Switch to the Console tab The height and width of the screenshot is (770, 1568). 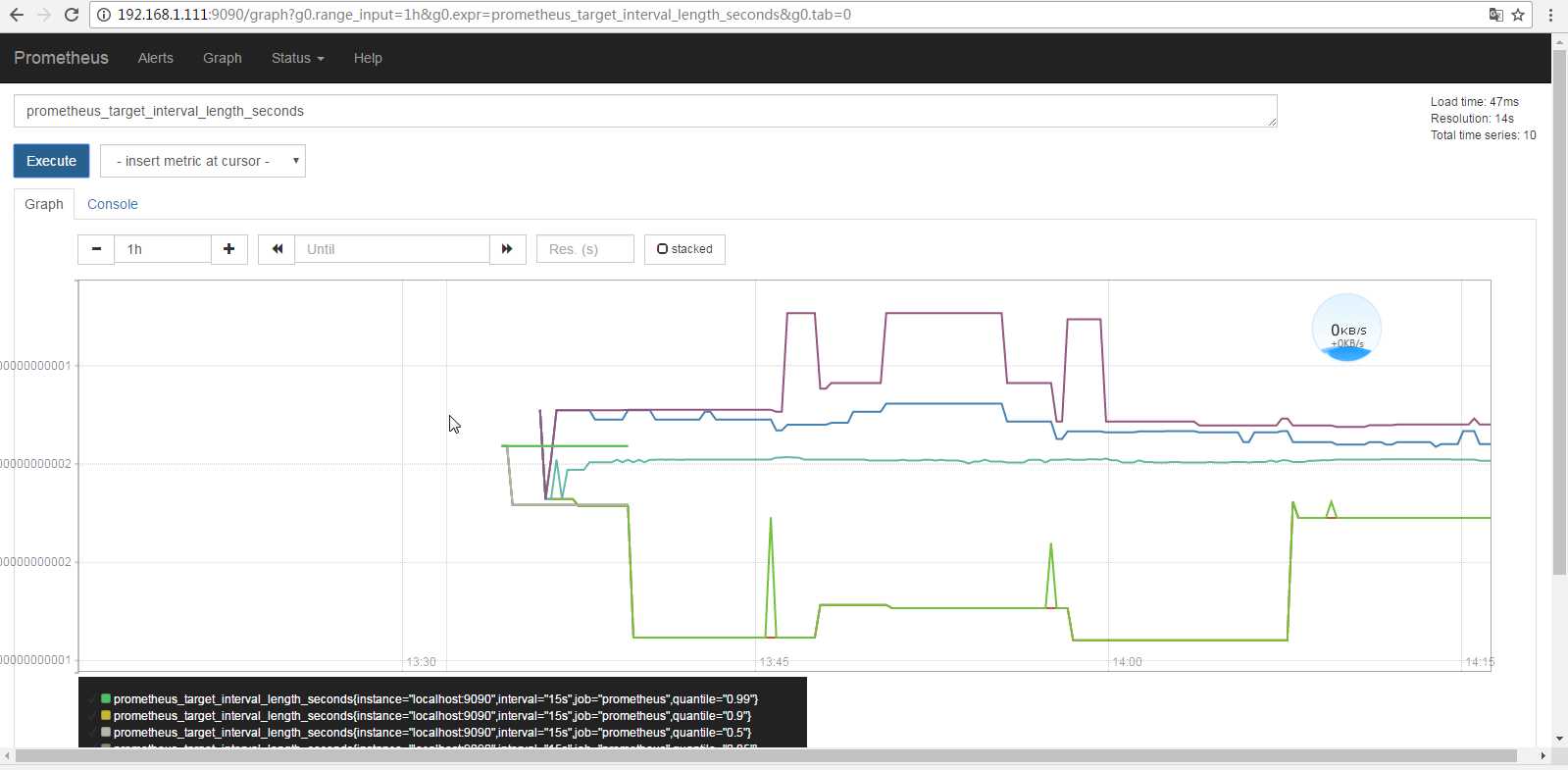113,204
